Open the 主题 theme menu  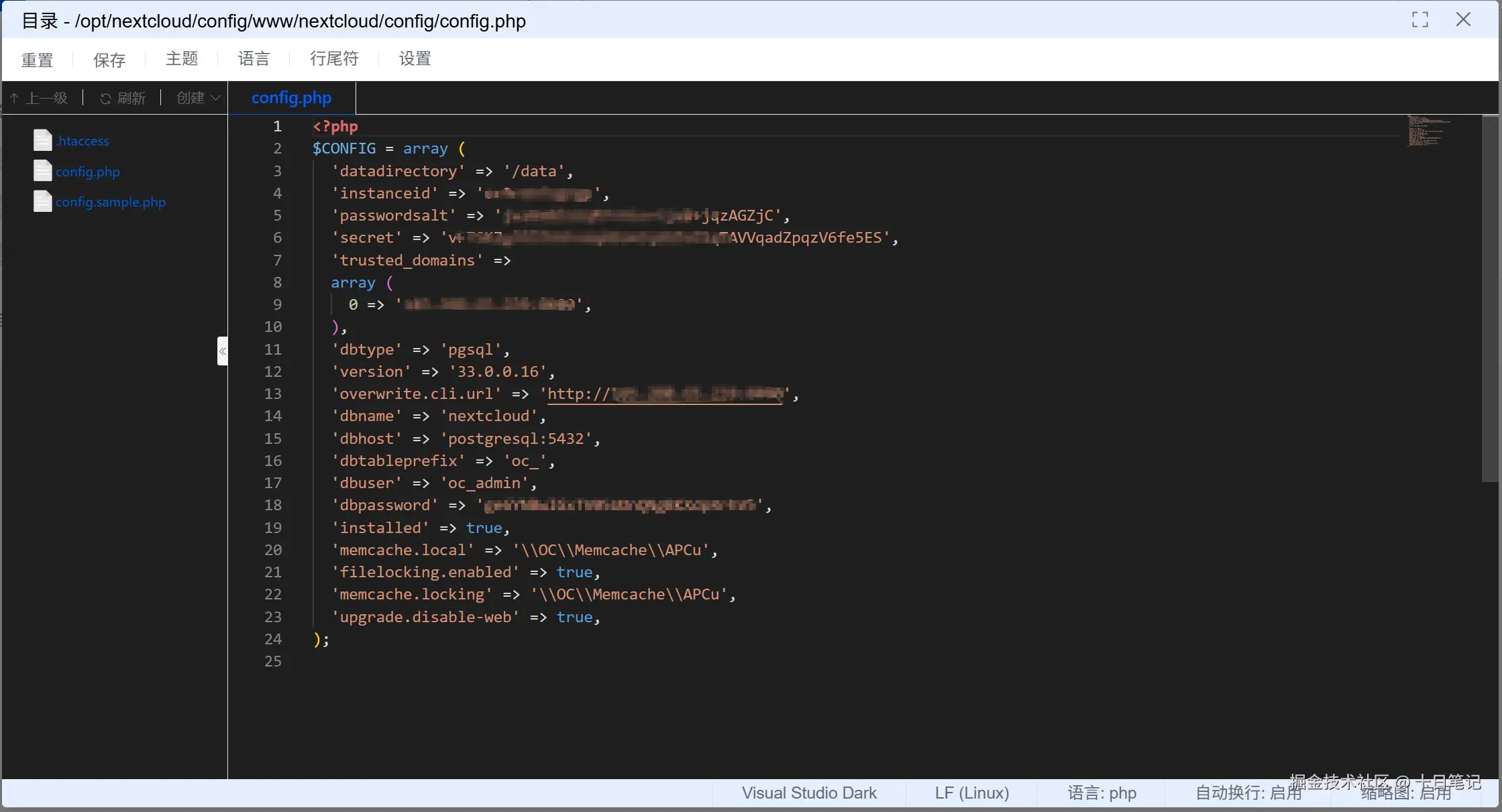pos(182,59)
